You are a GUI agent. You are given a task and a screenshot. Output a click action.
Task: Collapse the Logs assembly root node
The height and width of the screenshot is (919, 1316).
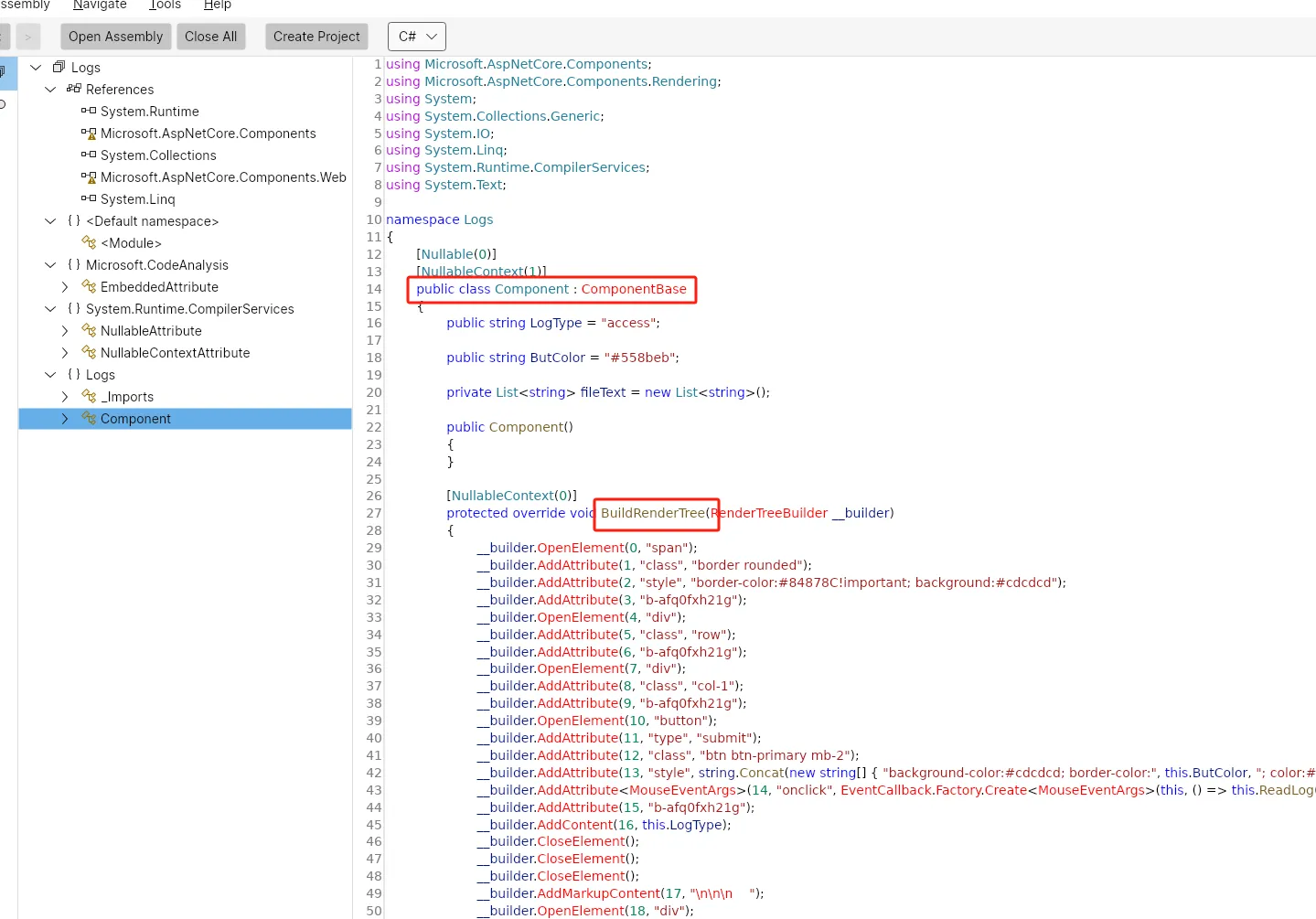pos(36,67)
